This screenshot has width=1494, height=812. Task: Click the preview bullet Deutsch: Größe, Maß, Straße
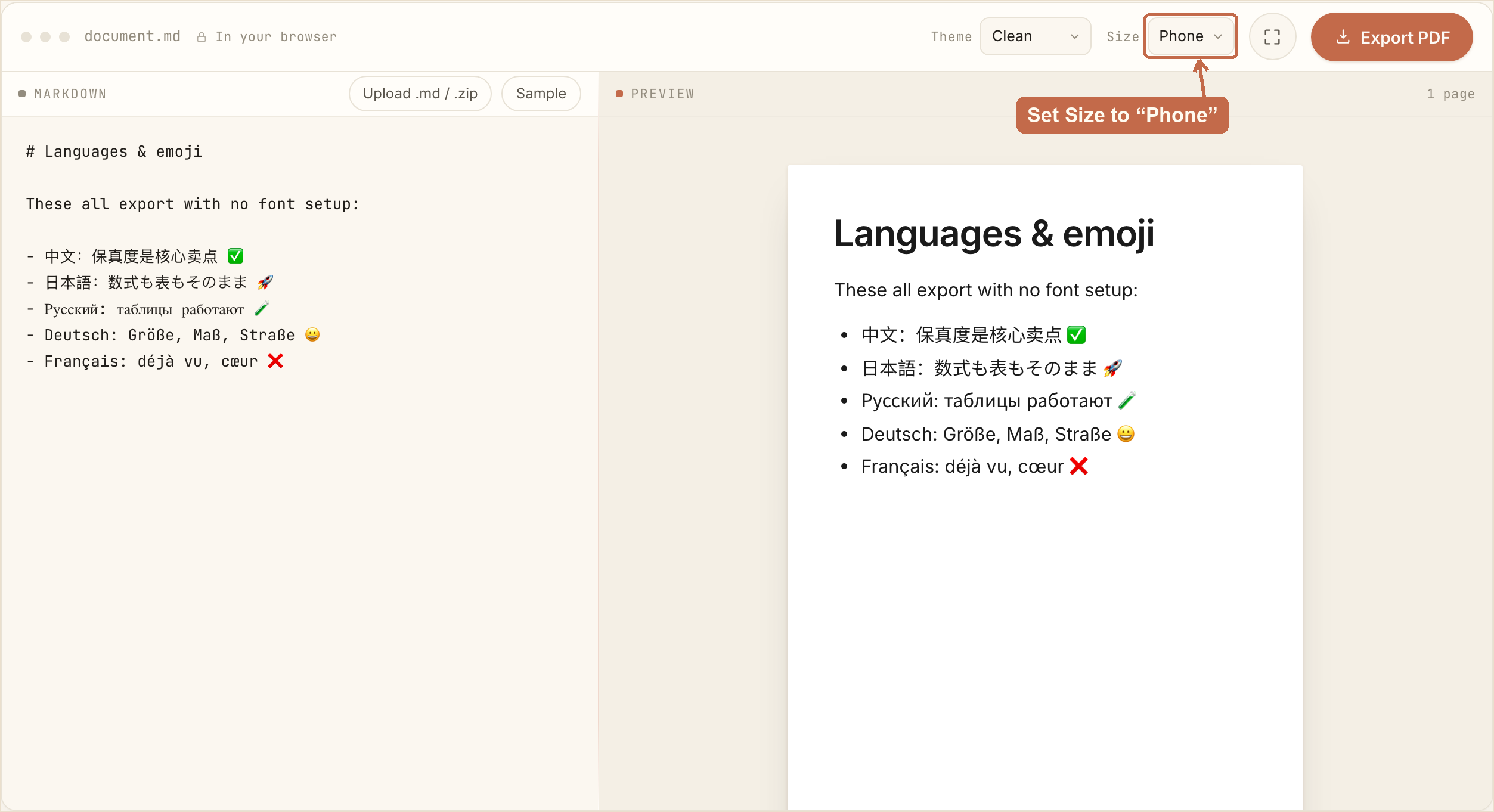click(x=998, y=434)
